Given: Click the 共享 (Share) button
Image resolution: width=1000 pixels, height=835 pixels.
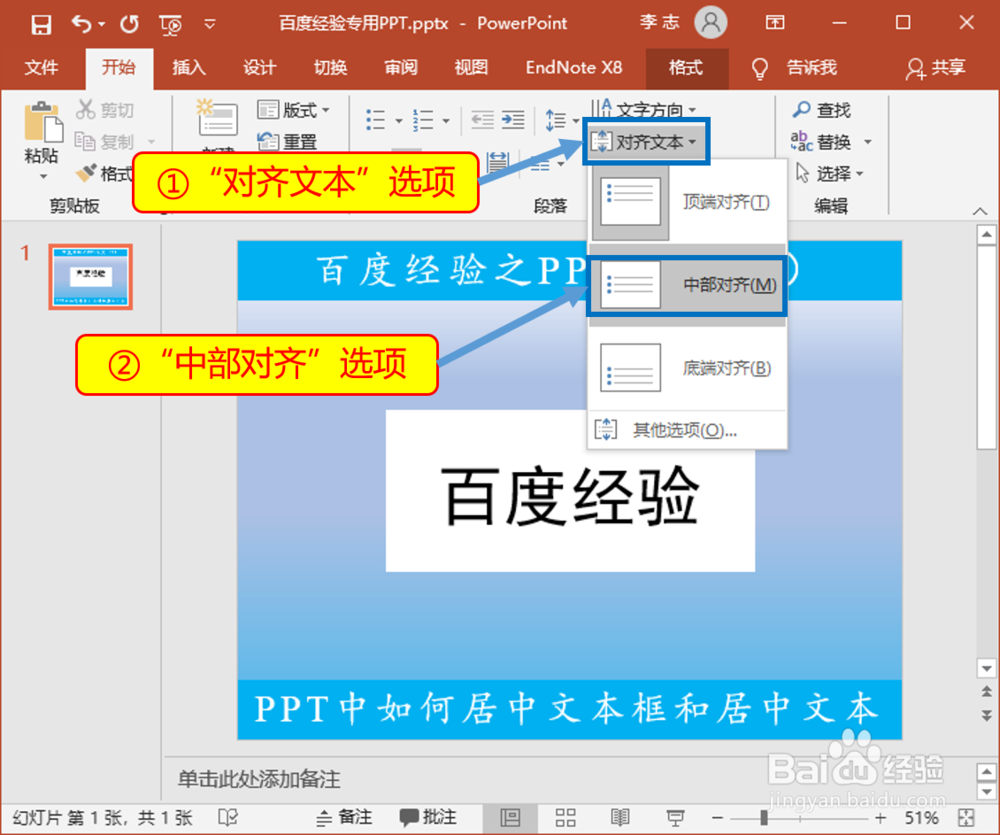Looking at the screenshot, I should 936,68.
